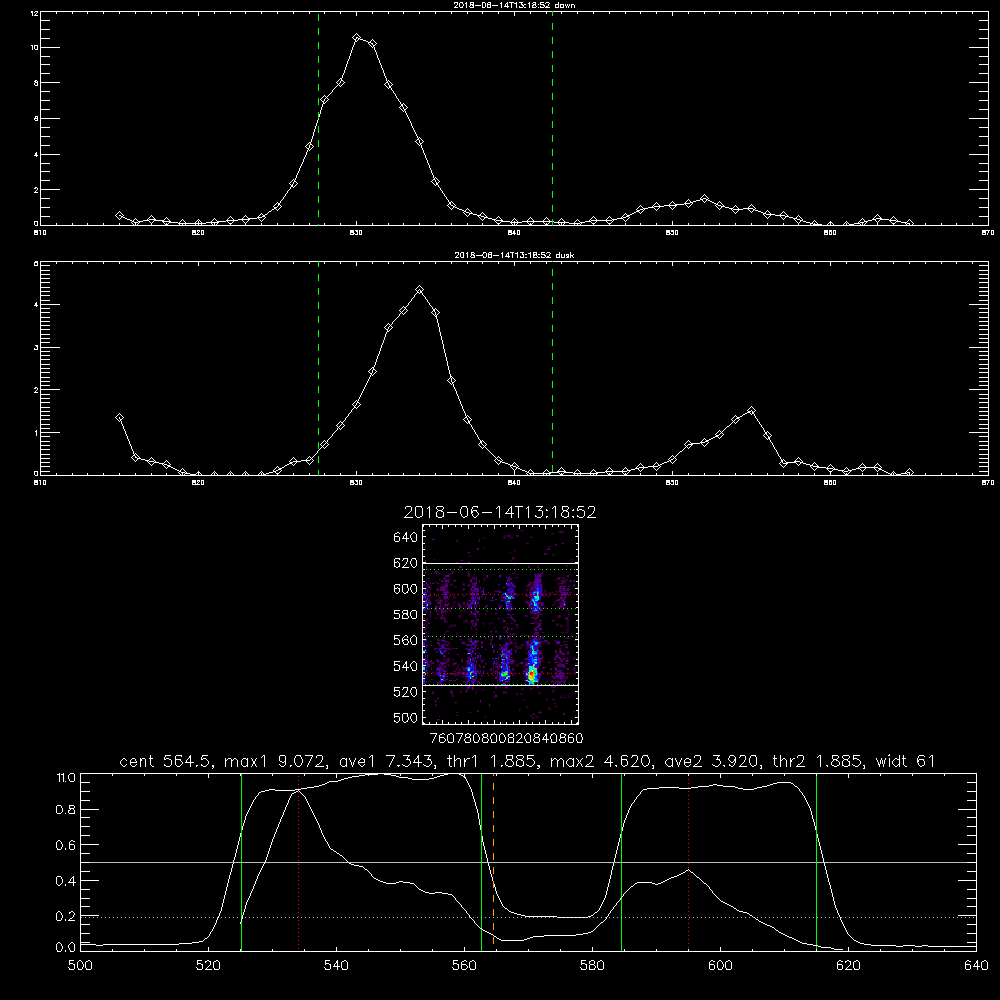1000x1000 pixels.
Task: Click the 'max1 9.072' header value
Action: (x=276, y=761)
